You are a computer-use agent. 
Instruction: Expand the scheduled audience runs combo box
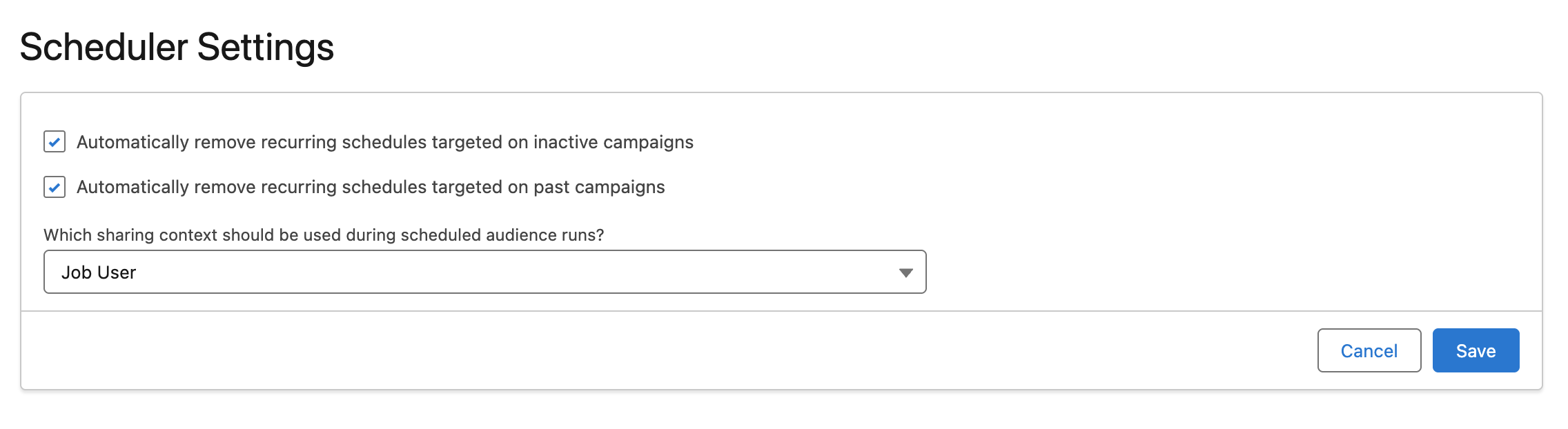[484, 272]
